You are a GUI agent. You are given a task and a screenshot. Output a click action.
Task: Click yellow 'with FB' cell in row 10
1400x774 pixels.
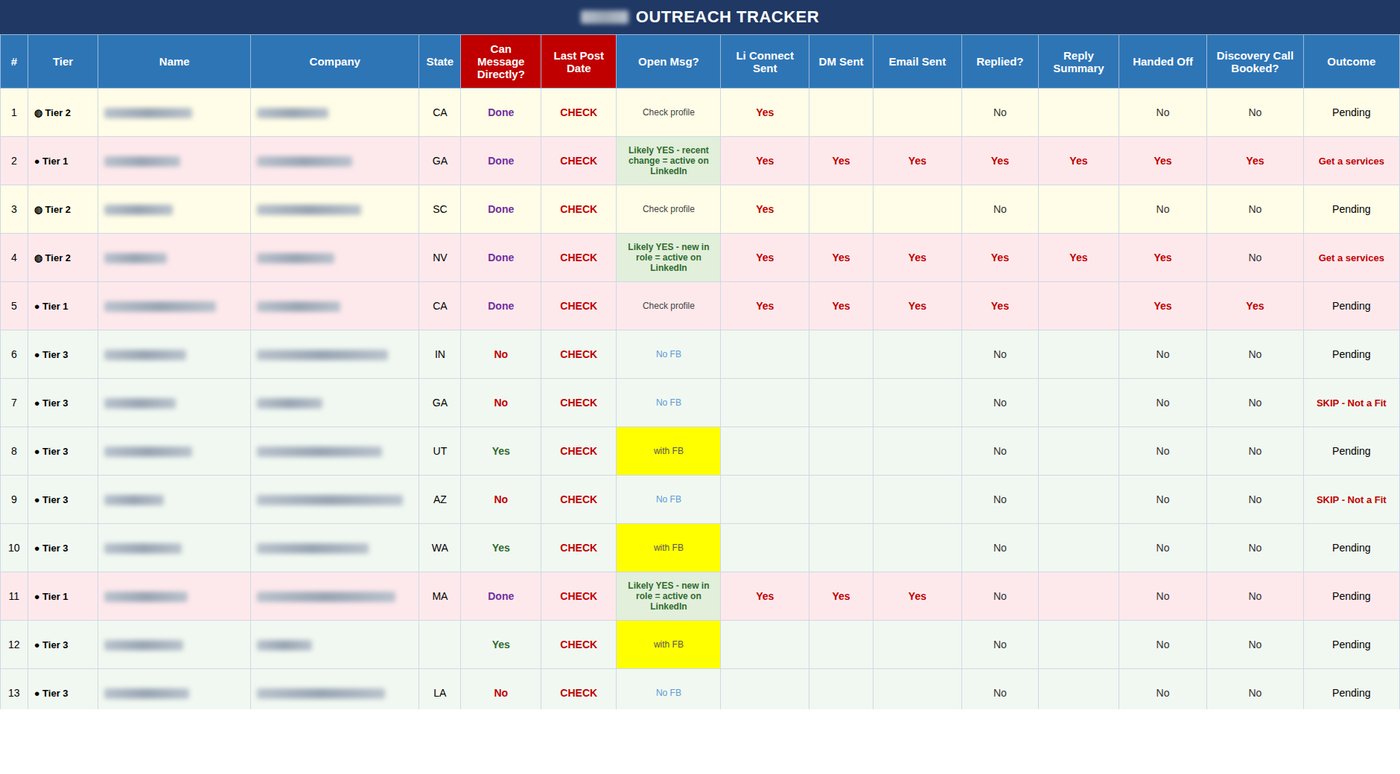[x=669, y=548]
